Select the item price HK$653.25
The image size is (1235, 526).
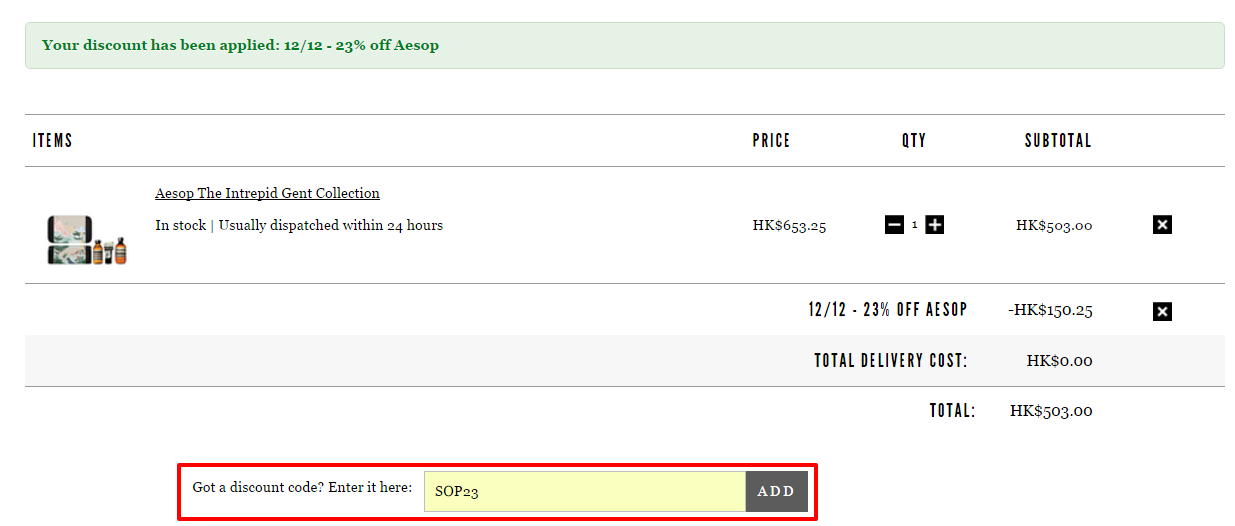pyautogui.click(x=789, y=226)
